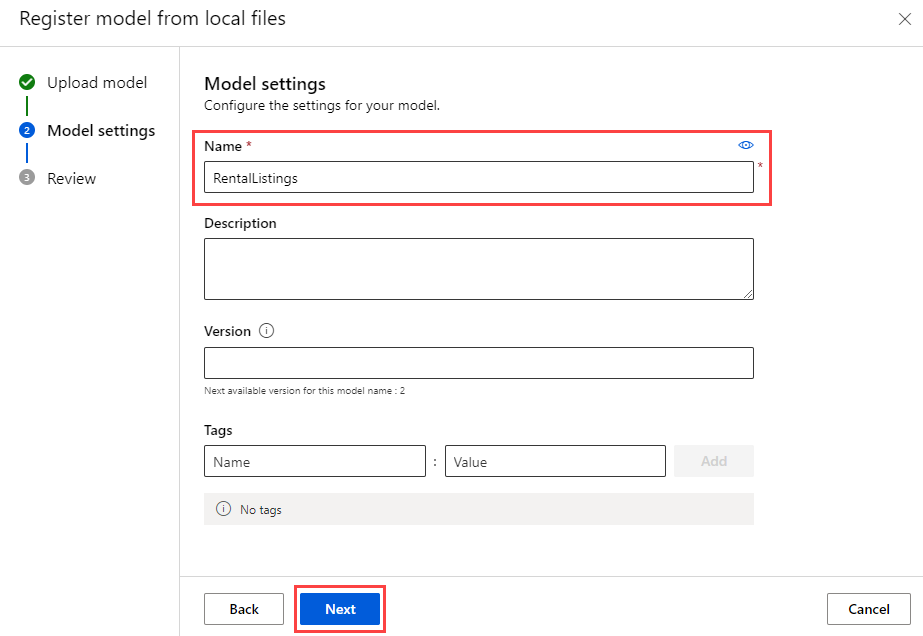923x636 pixels.
Task: Select the Version input field
Action: tap(478, 362)
